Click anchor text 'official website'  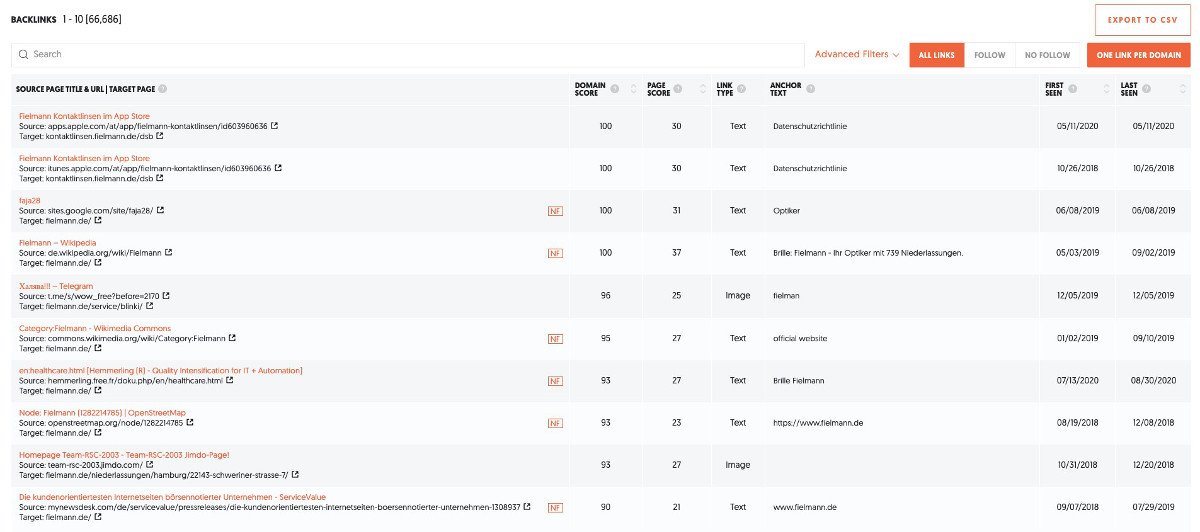click(800, 338)
